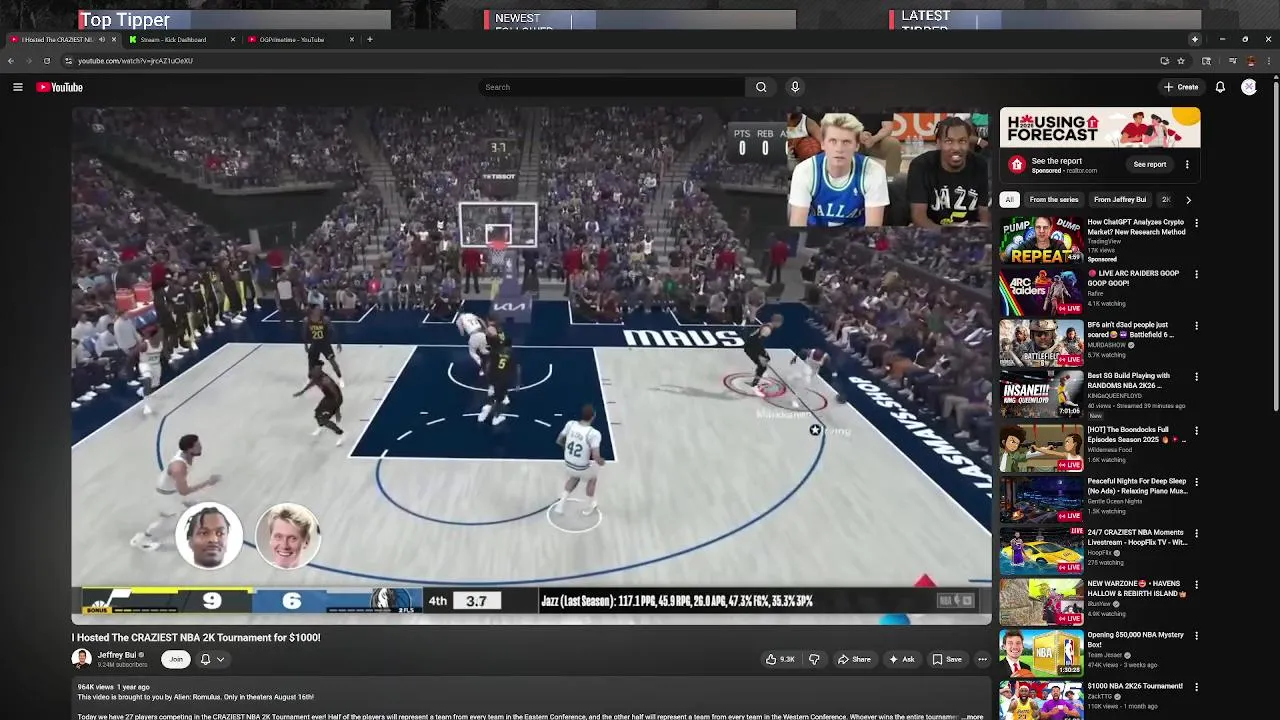The width and height of the screenshot is (1280, 720).
Task: Focus the YouTube search box
Action: 612,87
